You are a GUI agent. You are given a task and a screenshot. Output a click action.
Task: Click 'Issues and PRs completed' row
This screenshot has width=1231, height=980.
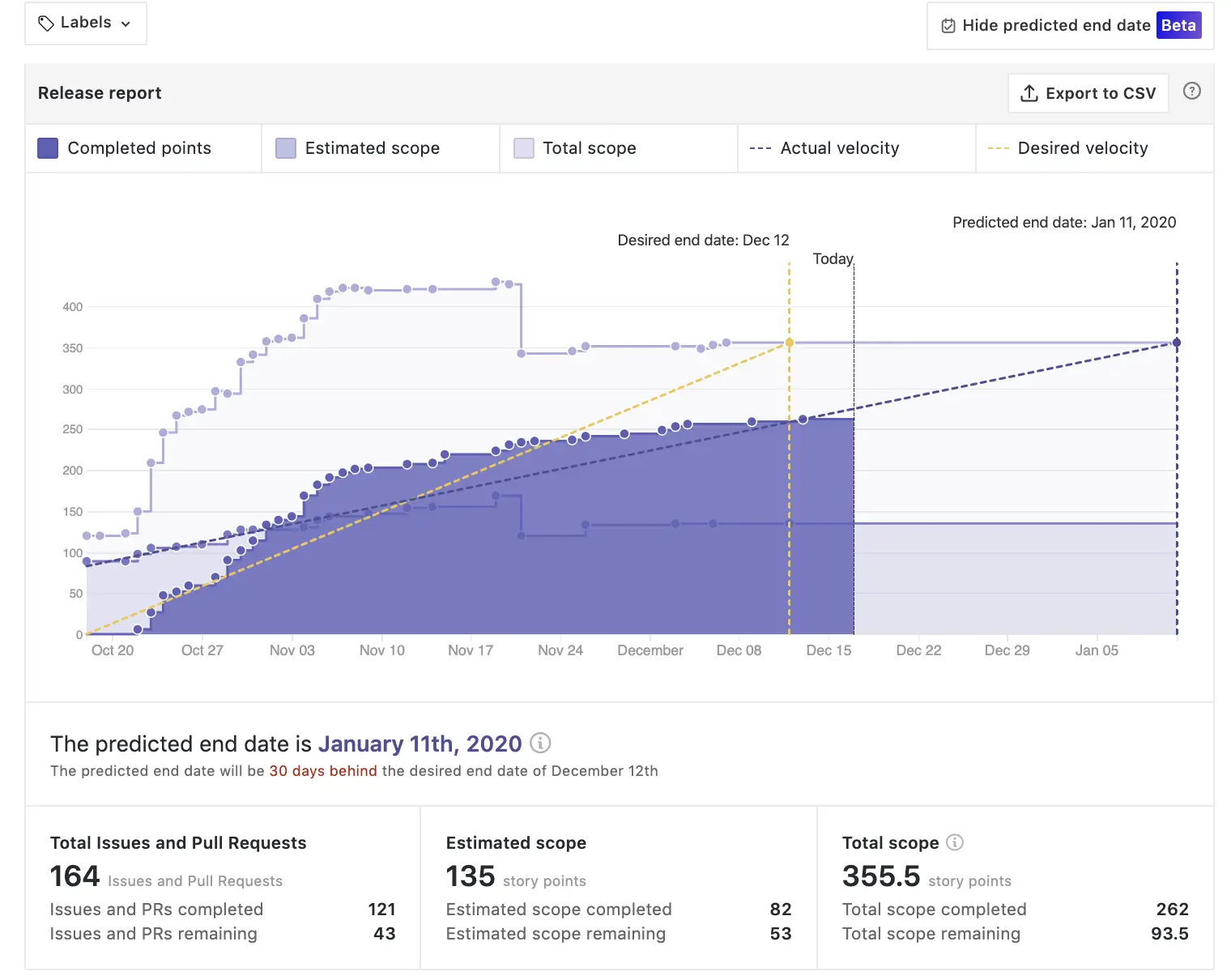223,910
